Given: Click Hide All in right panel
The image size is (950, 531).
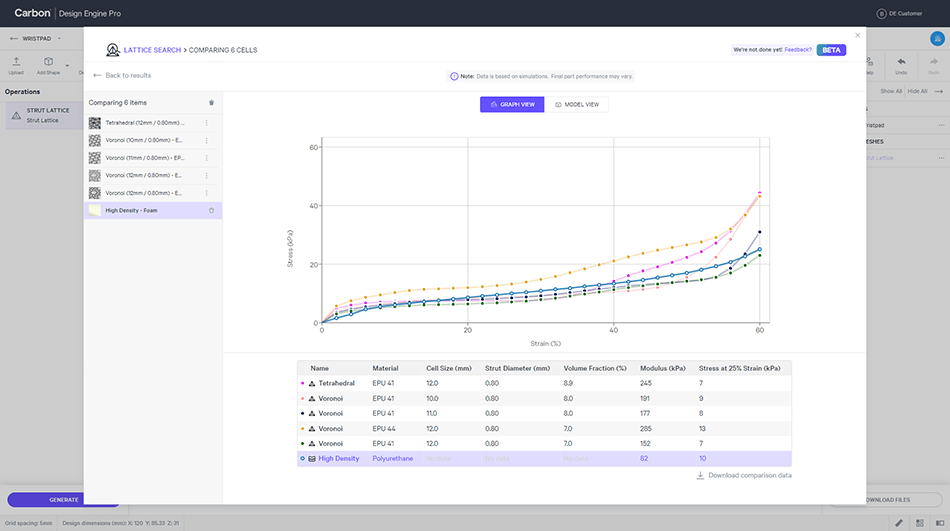Looking at the screenshot, I should (917, 92).
